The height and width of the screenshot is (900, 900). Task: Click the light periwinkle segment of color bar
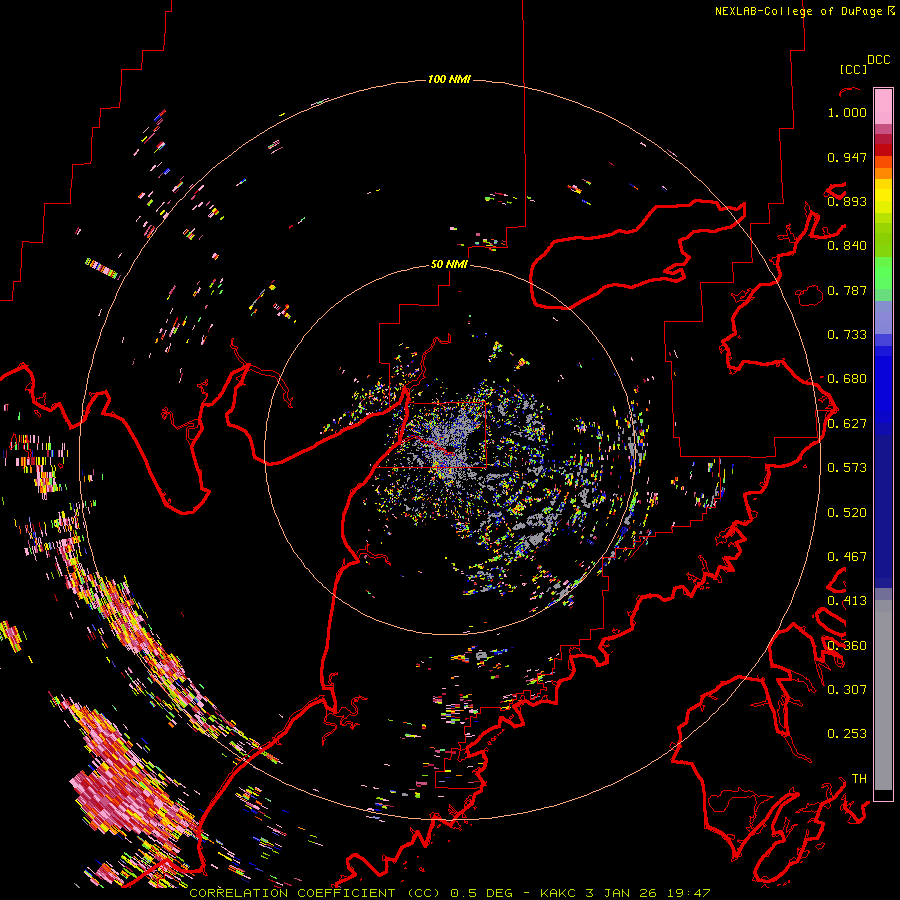tap(883, 317)
